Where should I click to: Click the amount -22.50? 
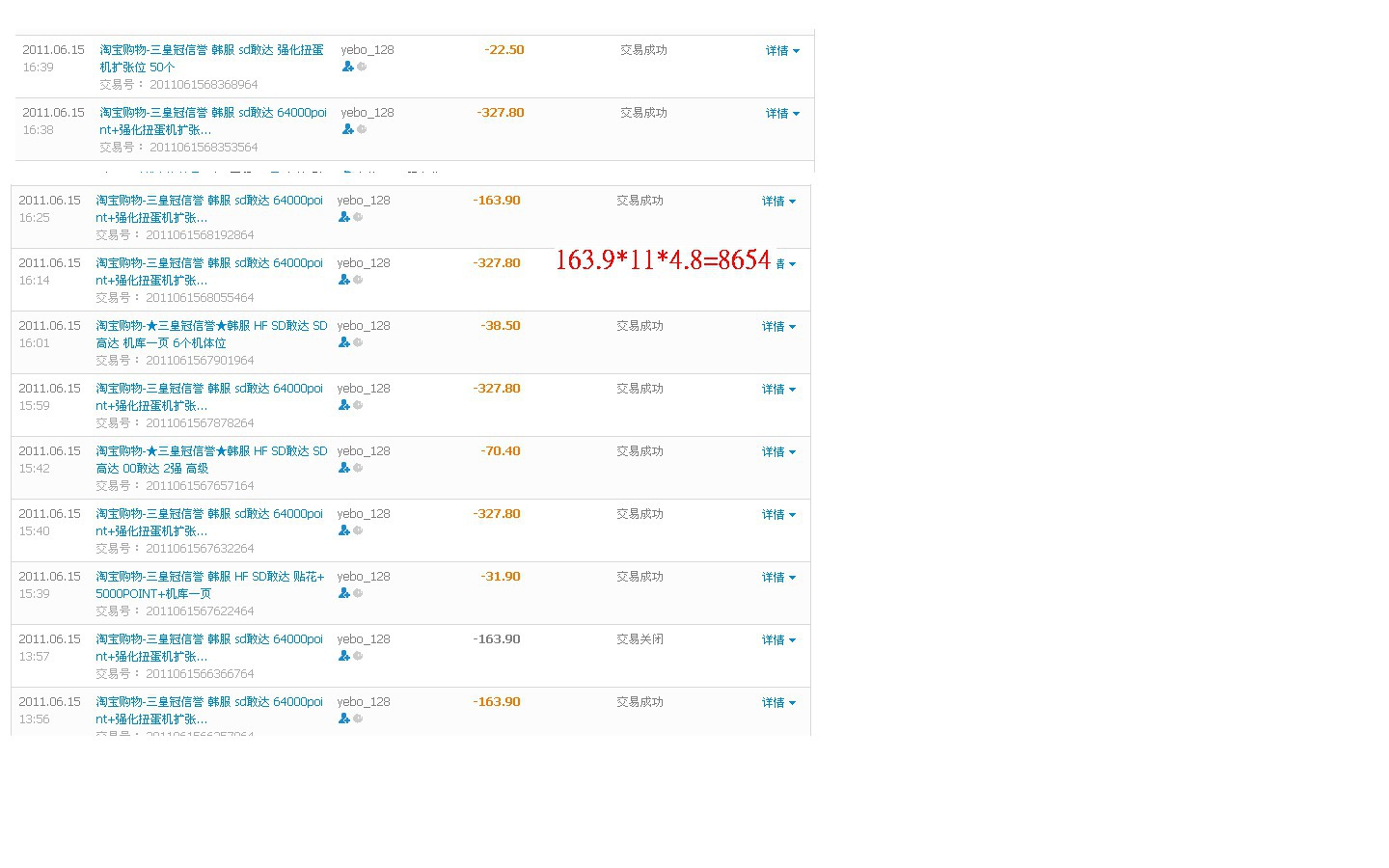pos(504,50)
